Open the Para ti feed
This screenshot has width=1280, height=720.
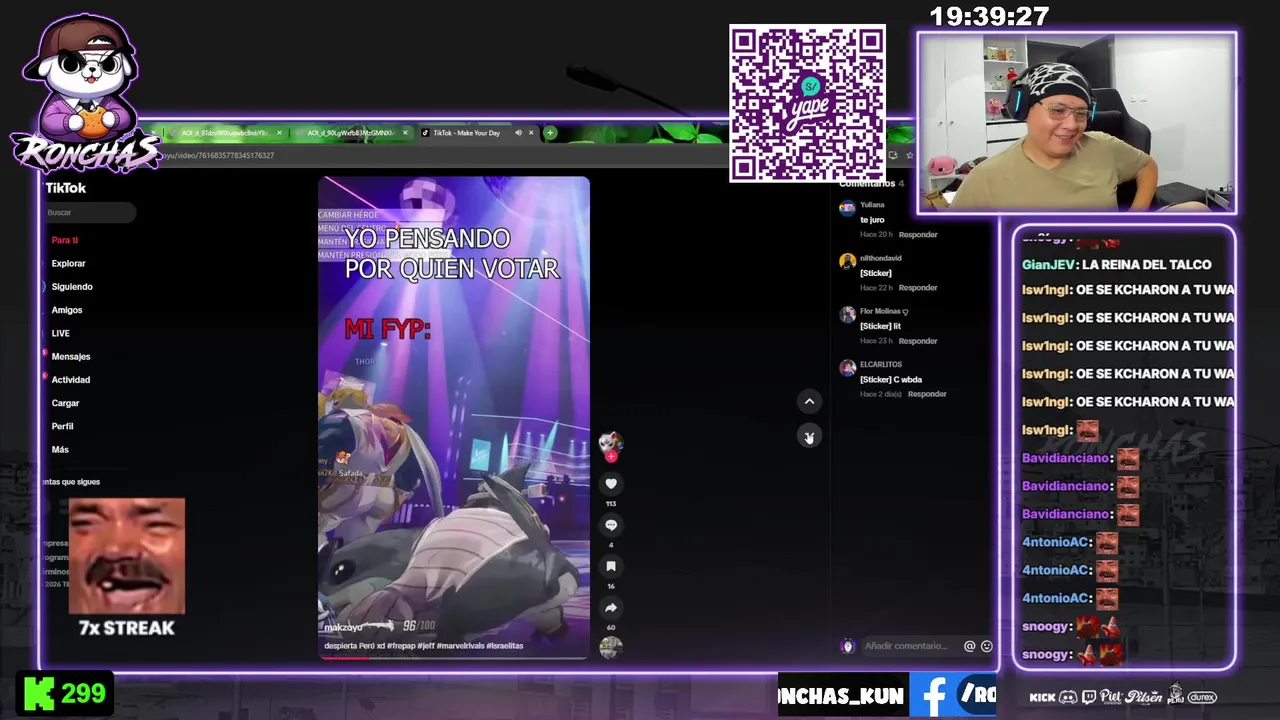click(64, 240)
